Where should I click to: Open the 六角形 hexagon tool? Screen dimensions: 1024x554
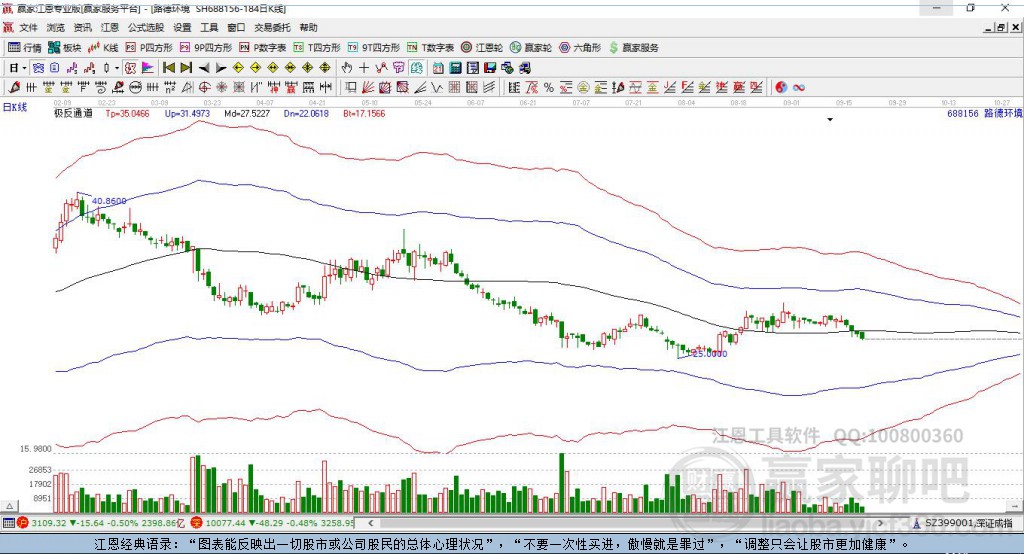tap(580, 48)
